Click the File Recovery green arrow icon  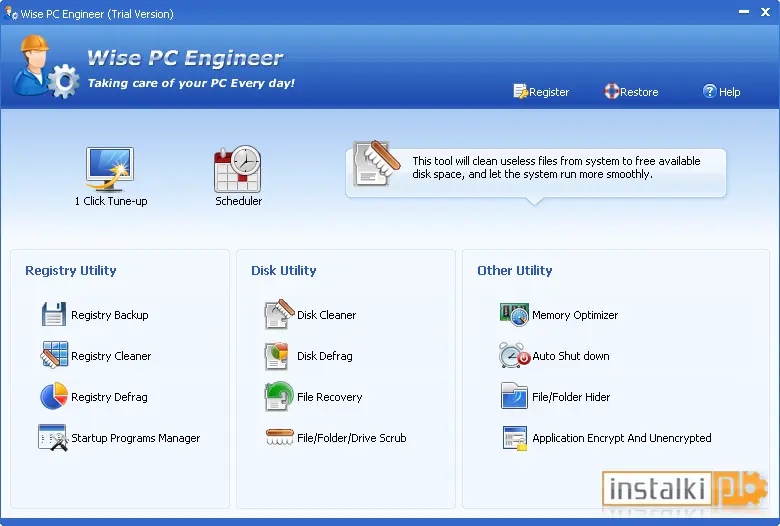279,396
